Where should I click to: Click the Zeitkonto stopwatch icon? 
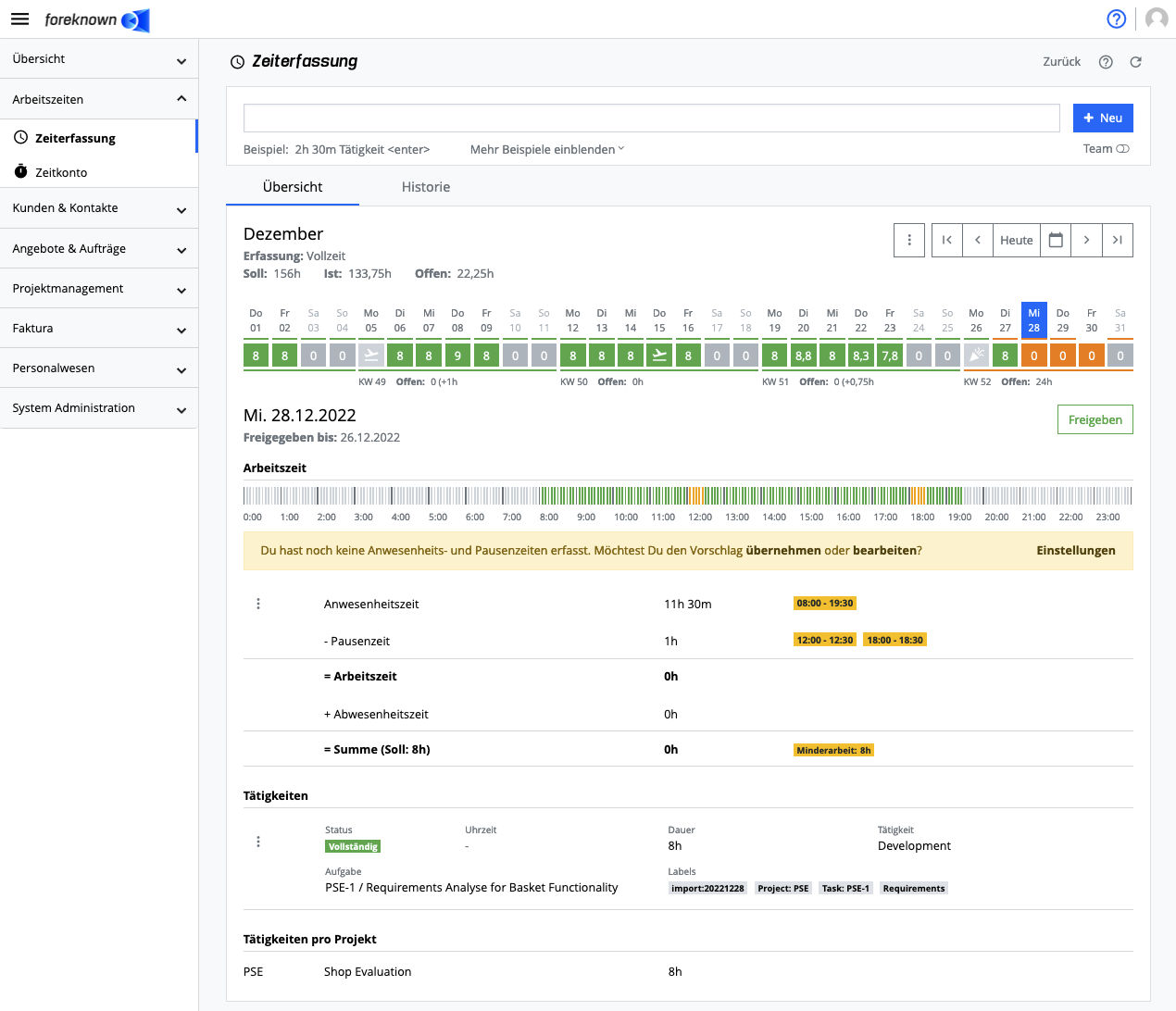[20, 171]
